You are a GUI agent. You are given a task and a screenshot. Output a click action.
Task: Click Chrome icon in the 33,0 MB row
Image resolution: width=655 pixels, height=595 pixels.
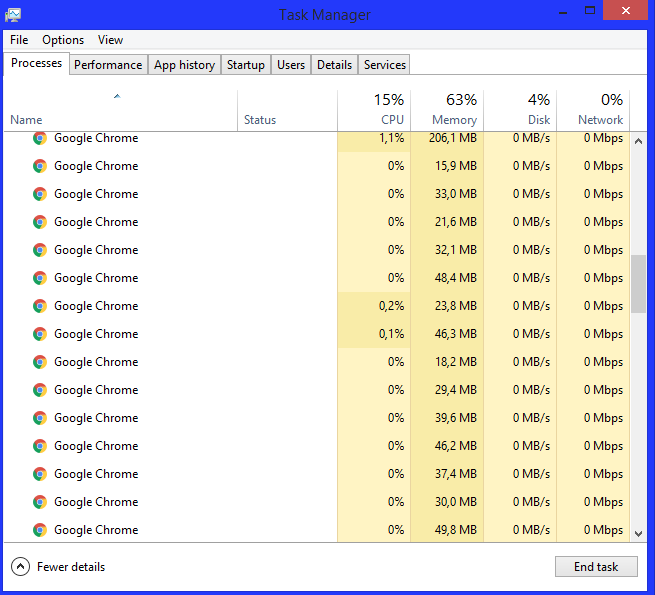(x=40, y=194)
